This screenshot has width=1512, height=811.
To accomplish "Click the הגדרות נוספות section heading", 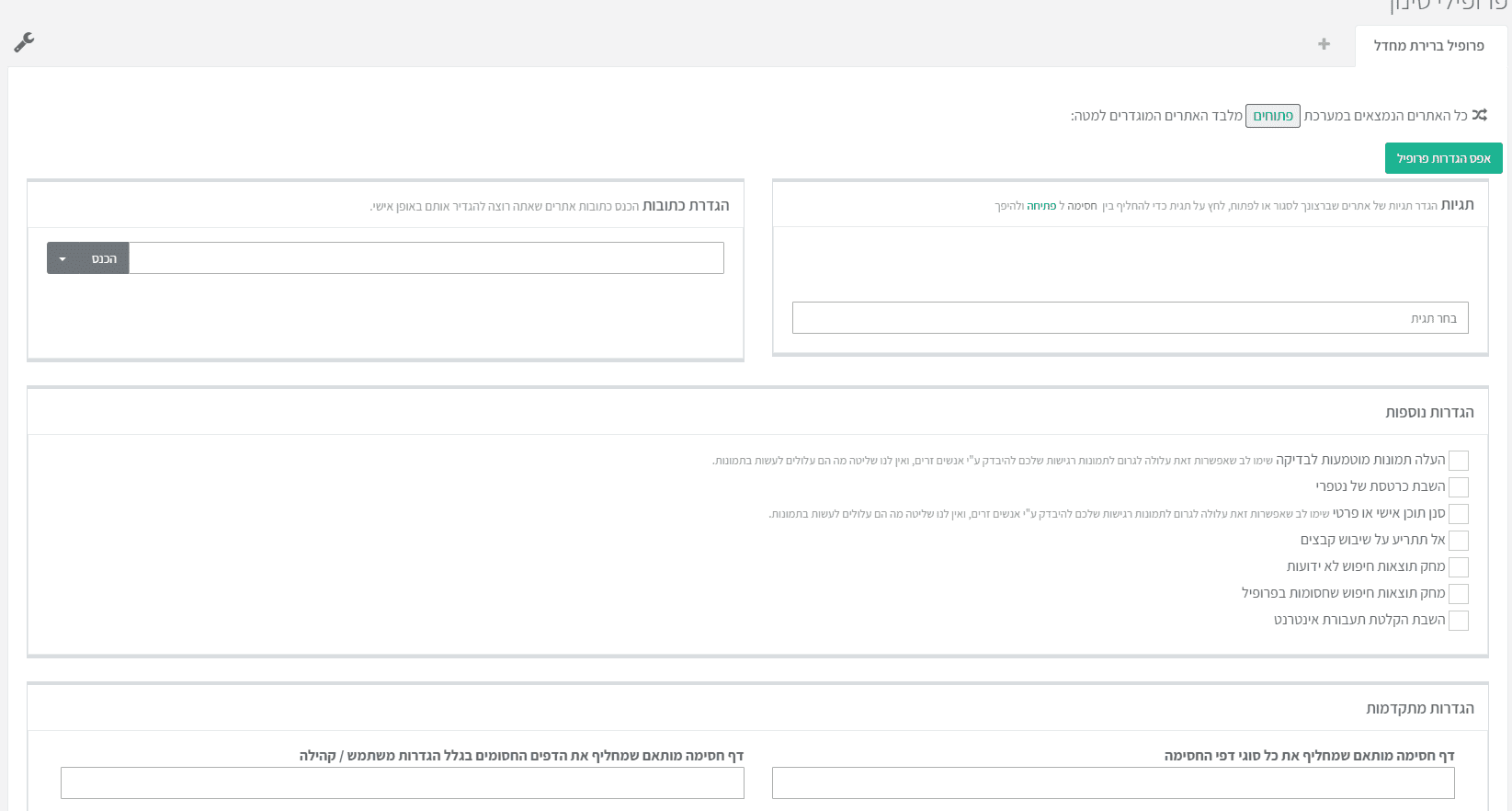I will [x=1430, y=412].
